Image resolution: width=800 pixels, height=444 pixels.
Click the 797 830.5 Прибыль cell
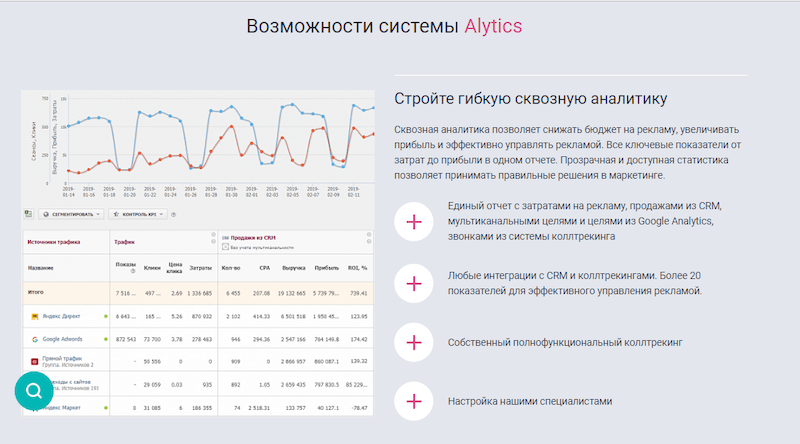click(x=327, y=385)
